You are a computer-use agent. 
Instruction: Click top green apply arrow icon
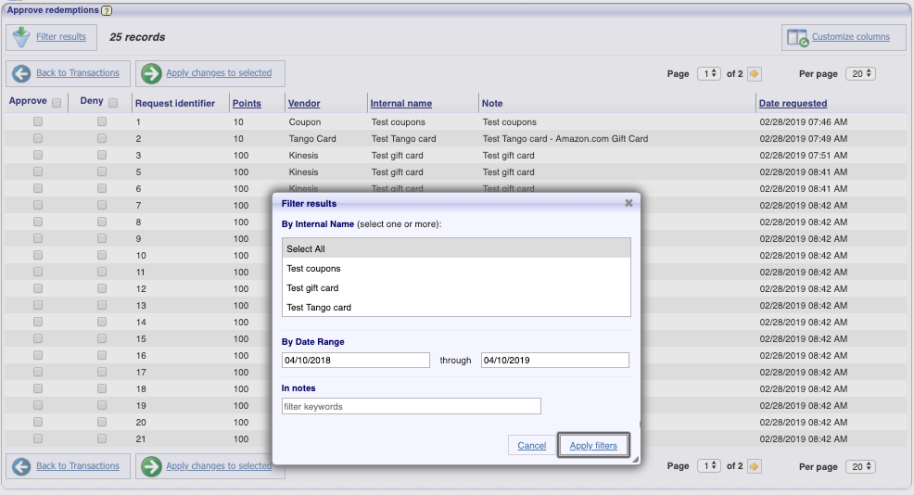[x=152, y=73]
